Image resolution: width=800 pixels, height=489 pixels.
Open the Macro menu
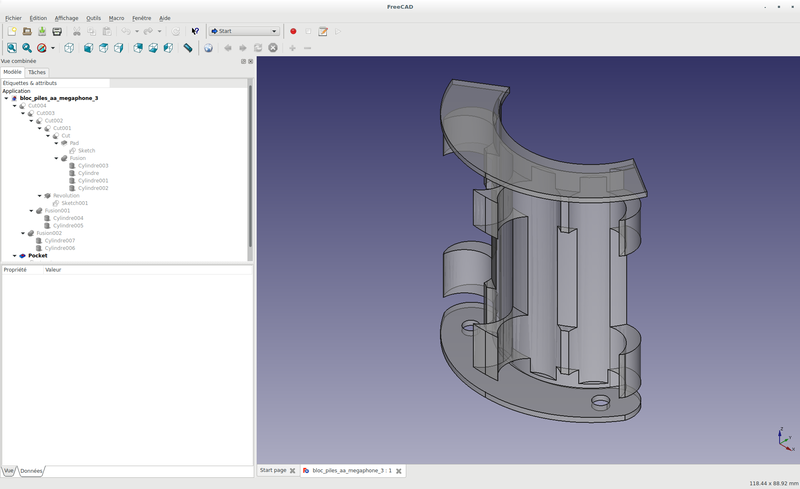(x=116, y=18)
